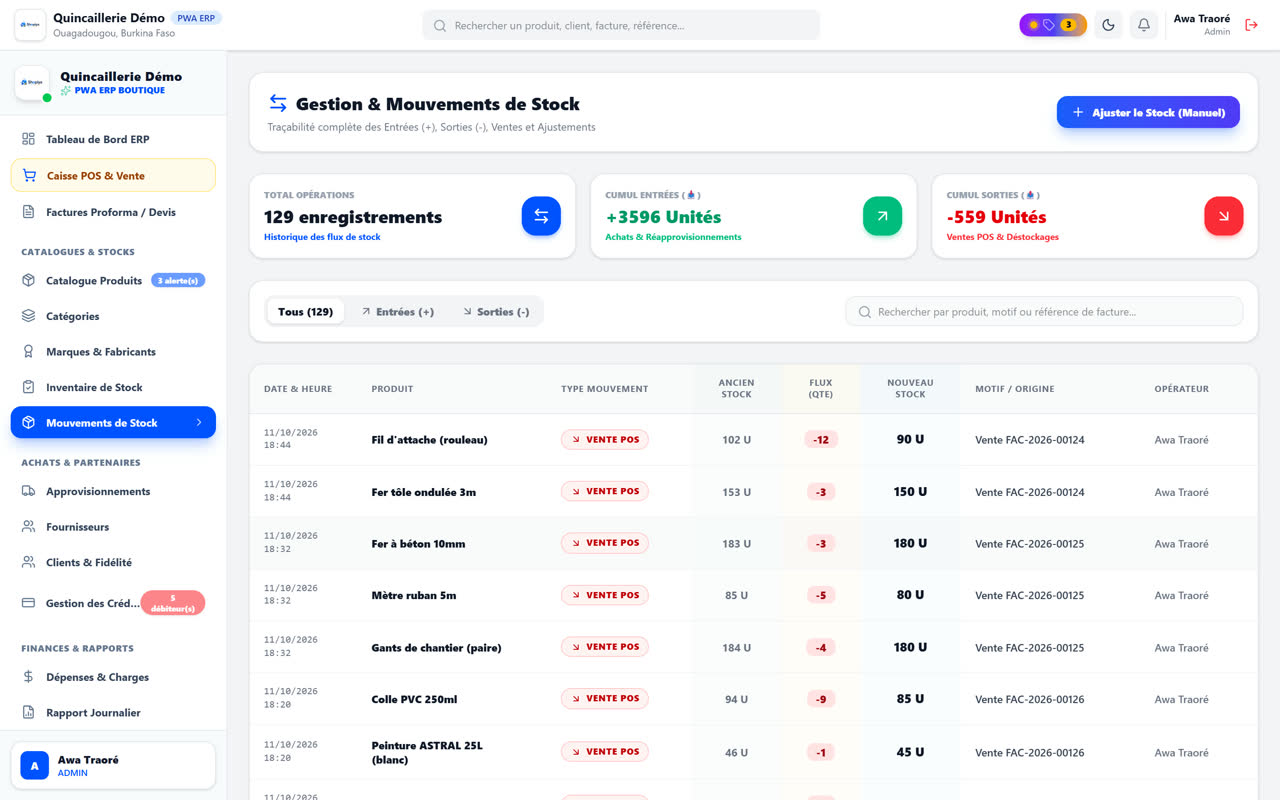Viewport: 1280px width, 800px height.
Task: Click the Gestion des Crédits card icon
Action: (x=28, y=603)
